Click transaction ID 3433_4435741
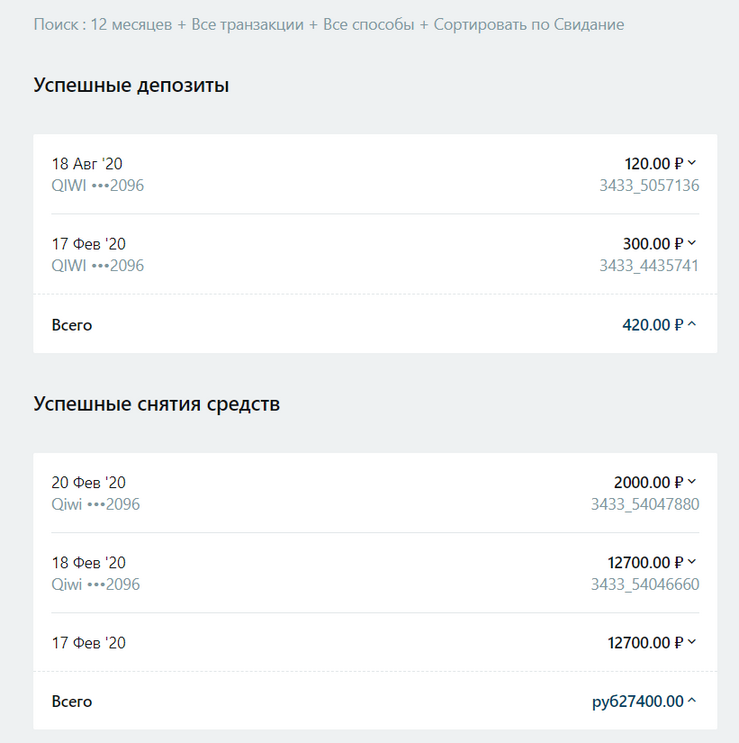The image size is (739, 743). pos(649,265)
